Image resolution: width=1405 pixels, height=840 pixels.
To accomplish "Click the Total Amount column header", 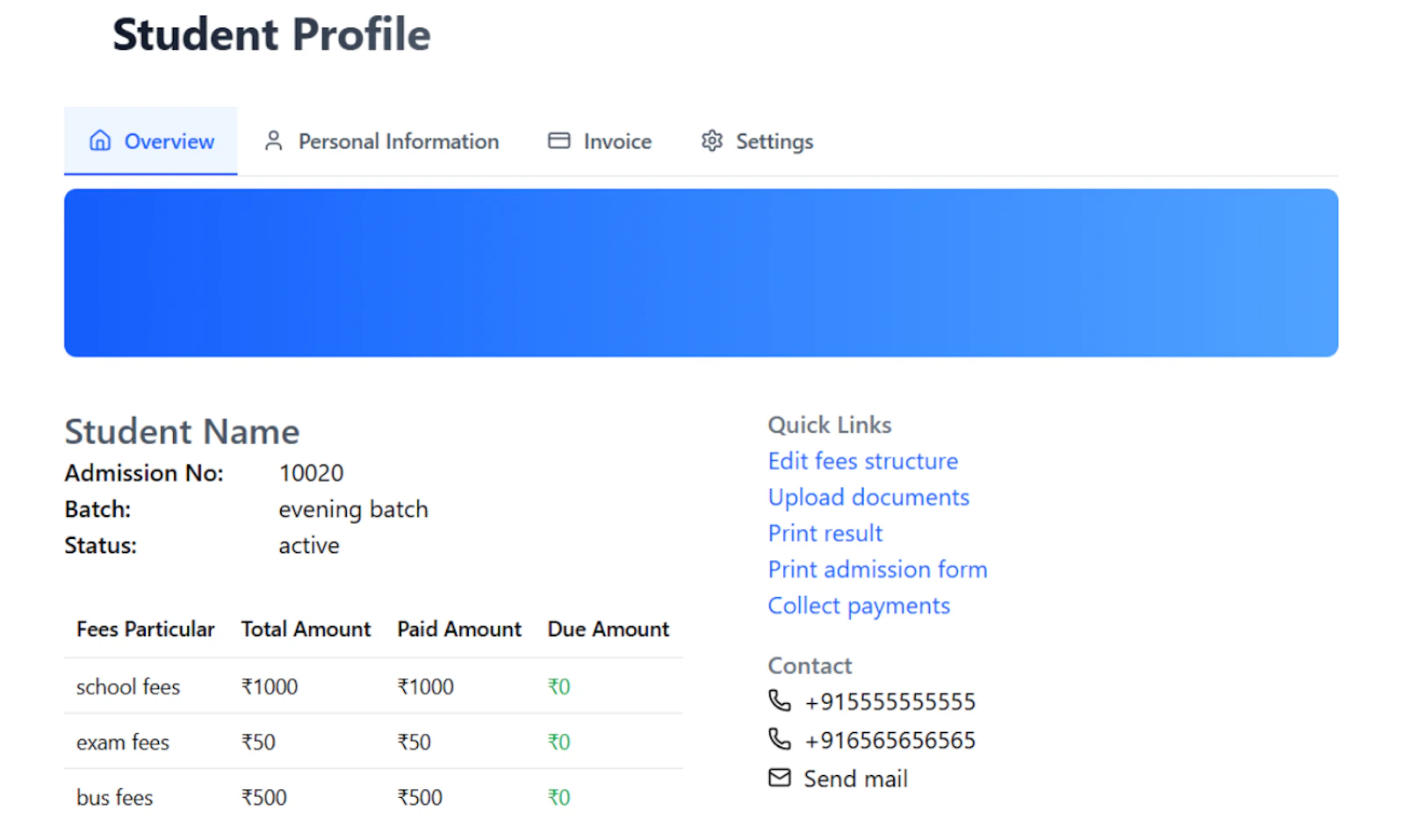I will click(x=306, y=629).
